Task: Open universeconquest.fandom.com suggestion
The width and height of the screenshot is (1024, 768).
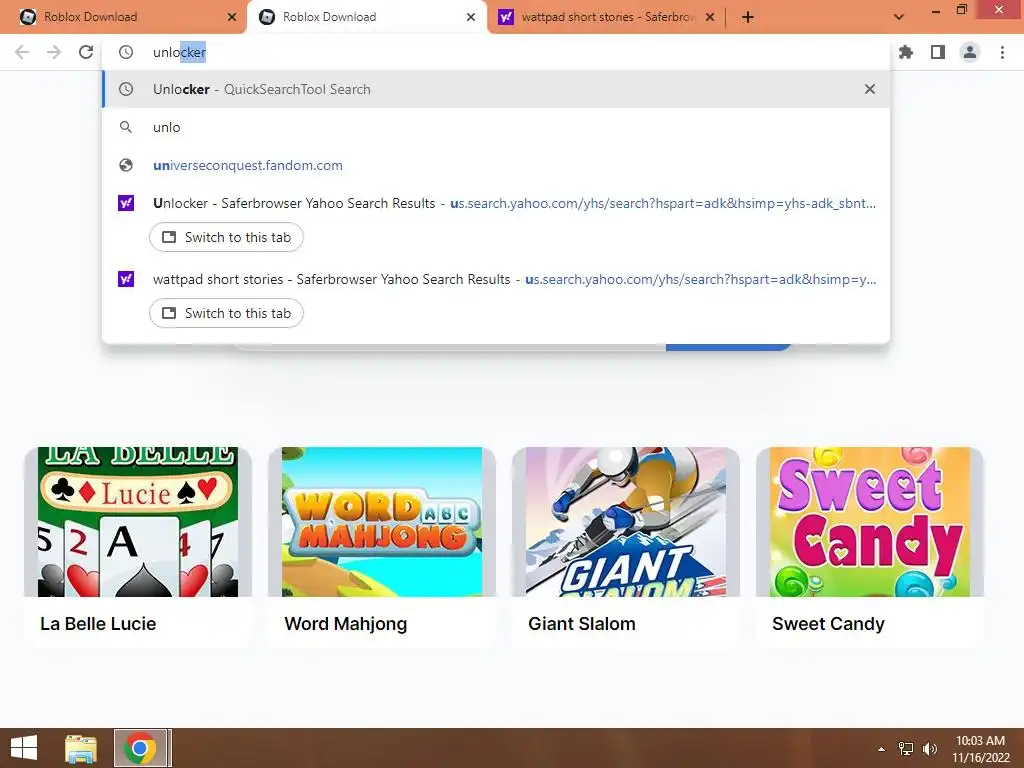Action: point(496,165)
